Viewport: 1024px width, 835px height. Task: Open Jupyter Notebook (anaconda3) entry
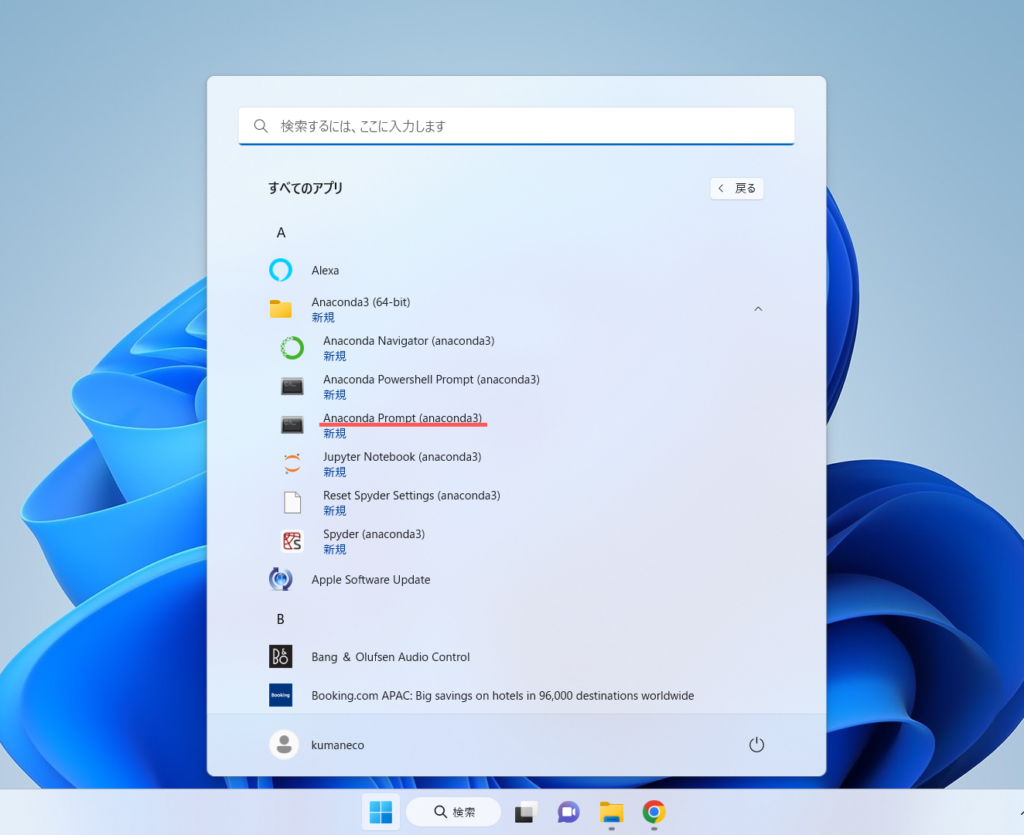402,457
